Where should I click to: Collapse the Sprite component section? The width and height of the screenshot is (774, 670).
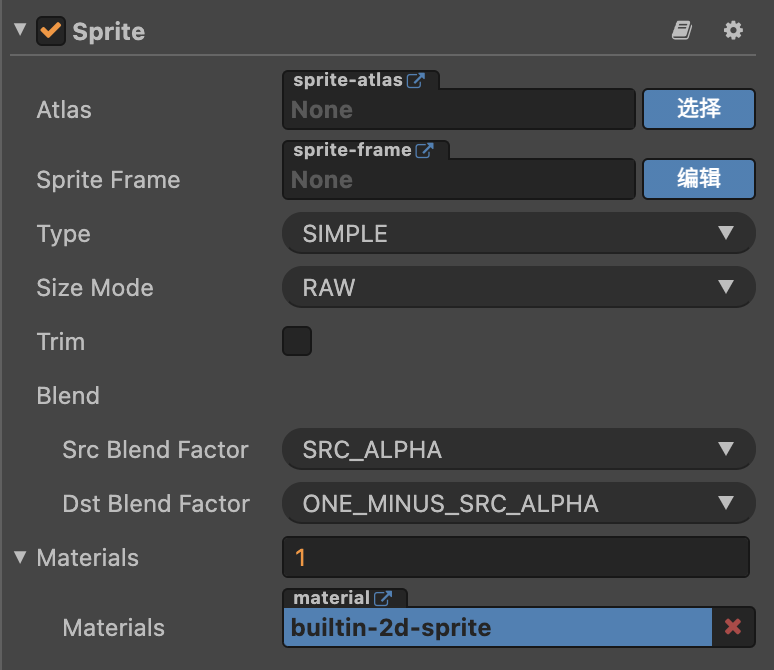(x=20, y=31)
